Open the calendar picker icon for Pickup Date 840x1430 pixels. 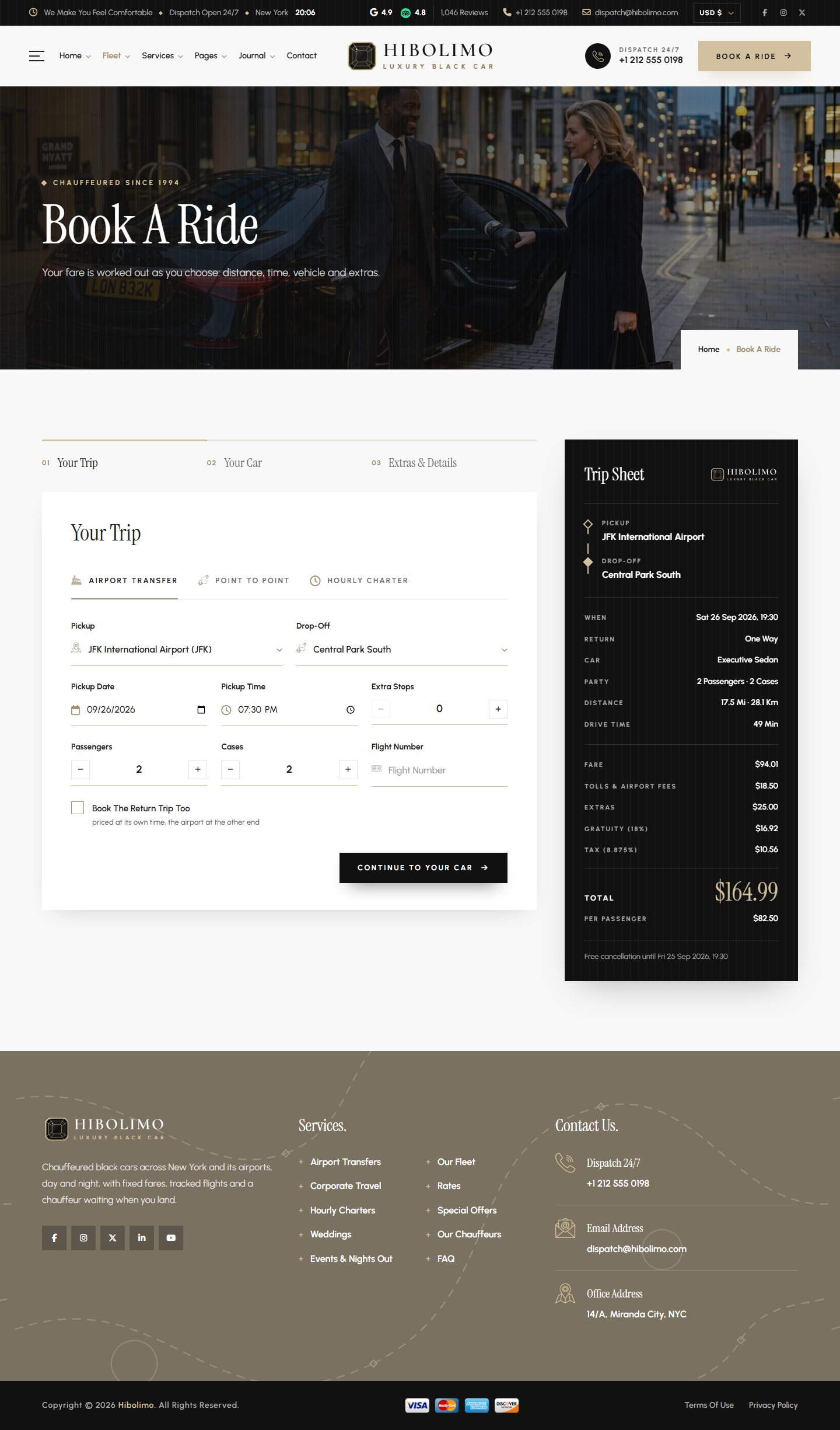(x=201, y=710)
